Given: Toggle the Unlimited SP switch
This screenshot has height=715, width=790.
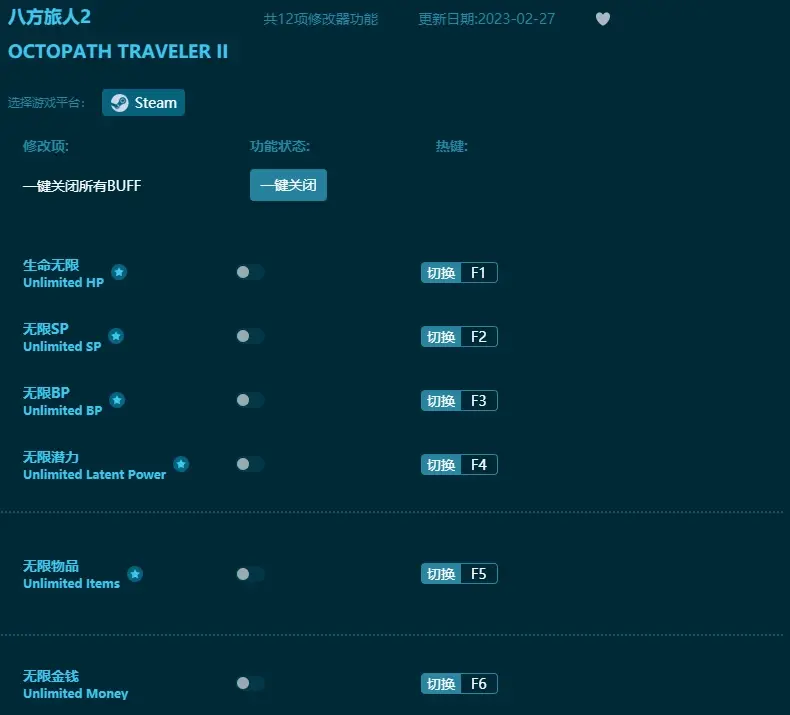Looking at the screenshot, I should point(250,336).
